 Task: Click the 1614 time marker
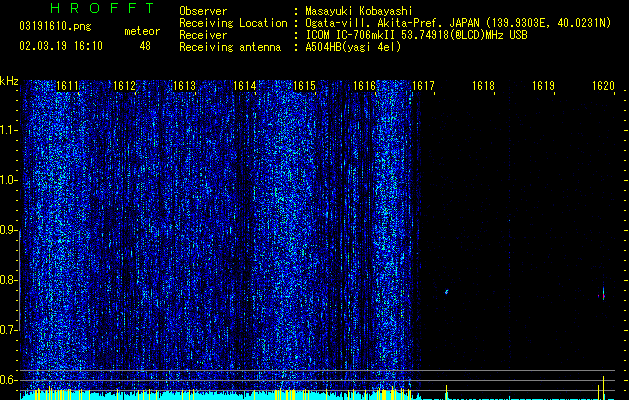click(244, 86)
